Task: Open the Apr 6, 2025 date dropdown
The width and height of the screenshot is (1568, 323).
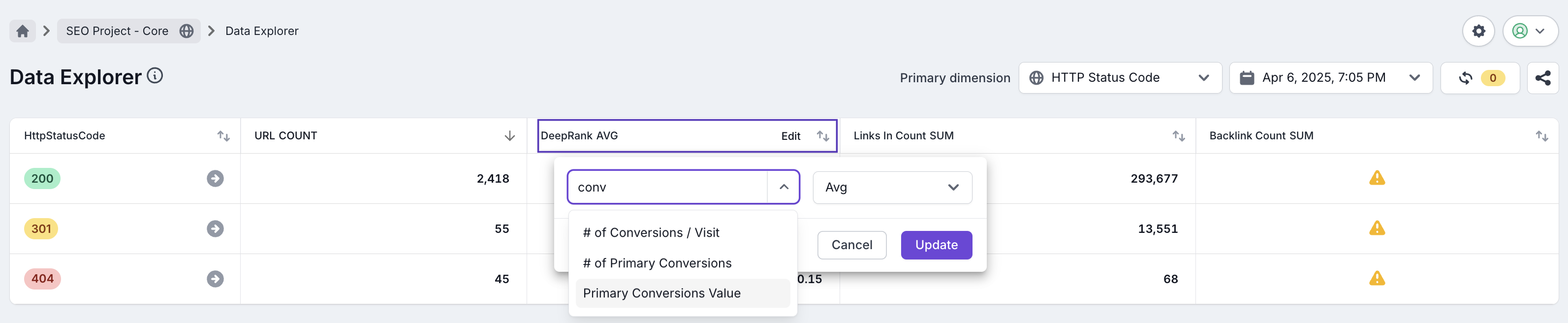Action: pos(1331,78)
